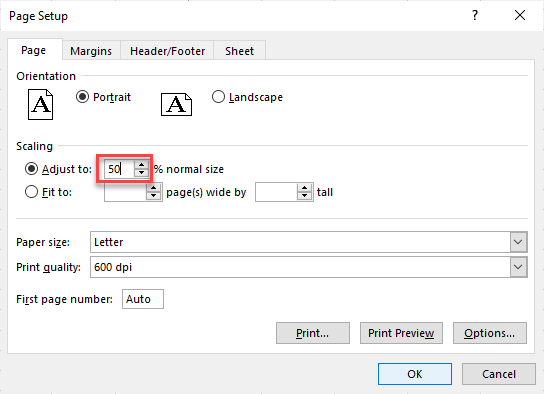This screenshot has height=394, width=544.
Task: Click the Adjust to percentage field
Action: pos(119,169)
